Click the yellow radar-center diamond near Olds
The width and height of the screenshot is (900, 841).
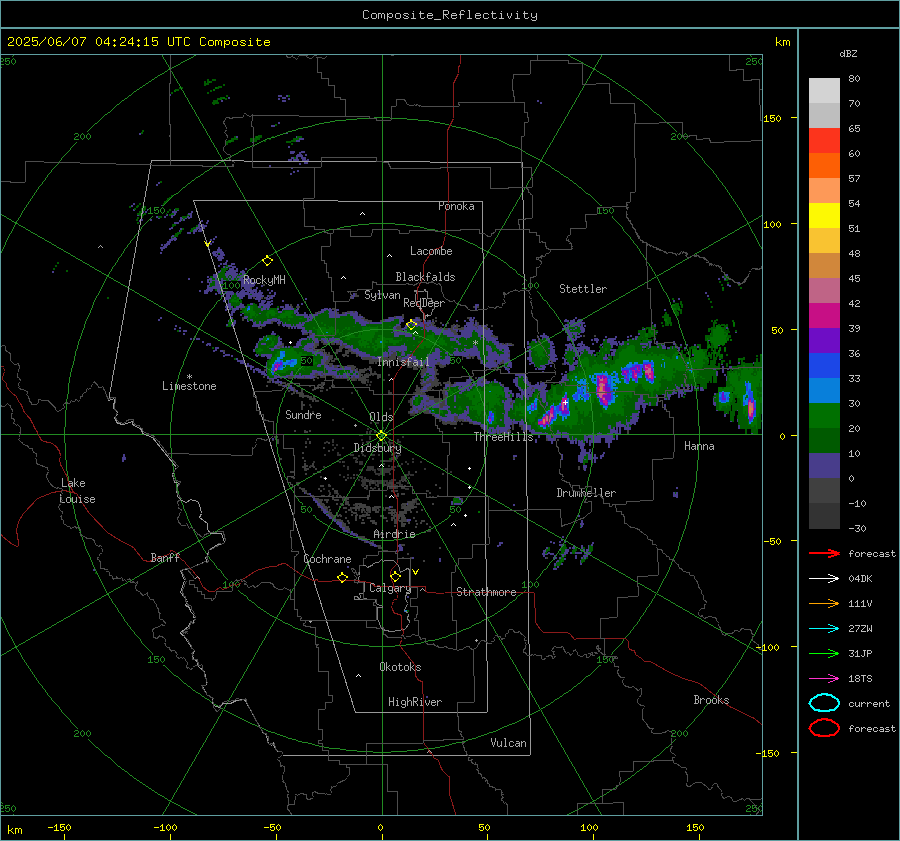[x=381, y=436]
